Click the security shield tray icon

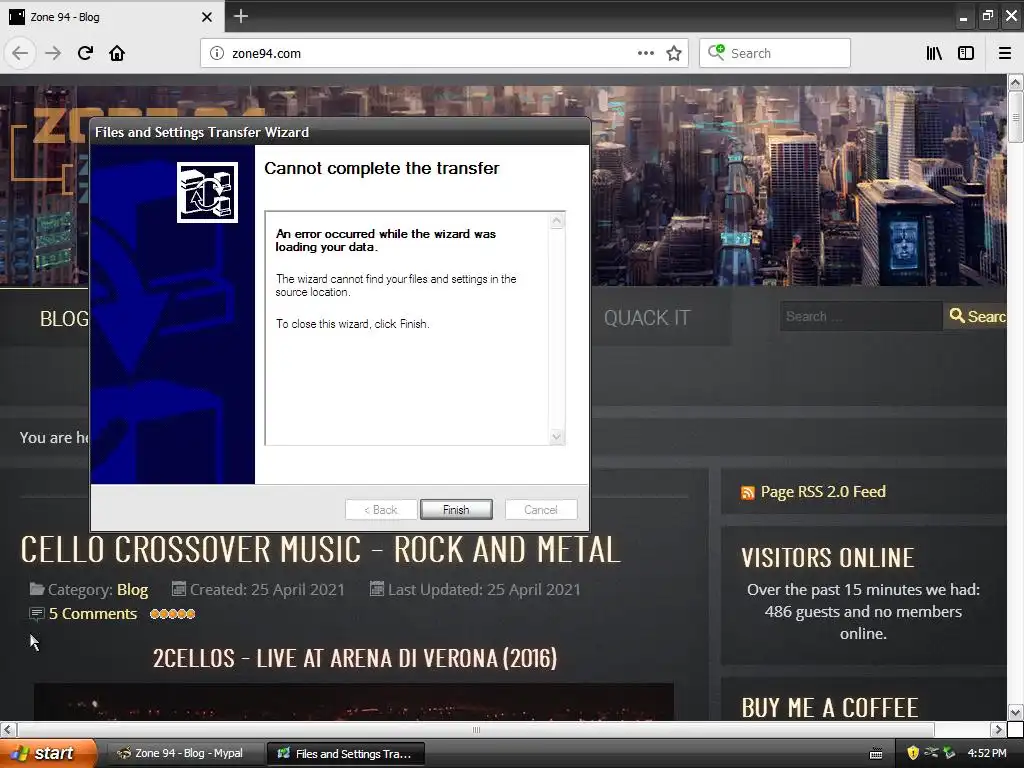913,753
